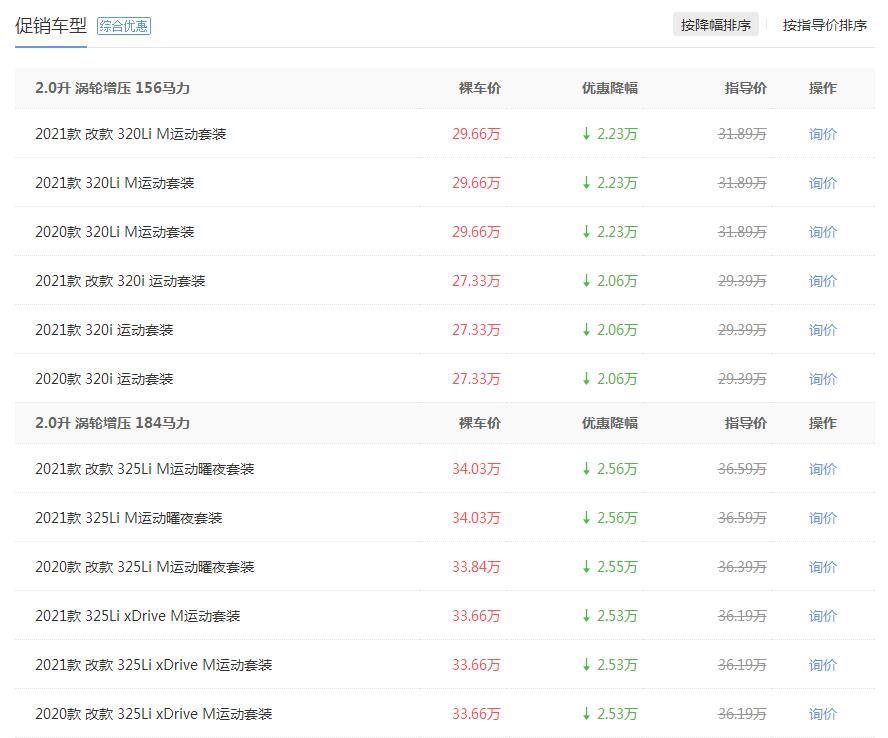Click the 2.0升 涡轮增压 156马力 group header
The height and width of the screenshot is (738, 888).
113,88
